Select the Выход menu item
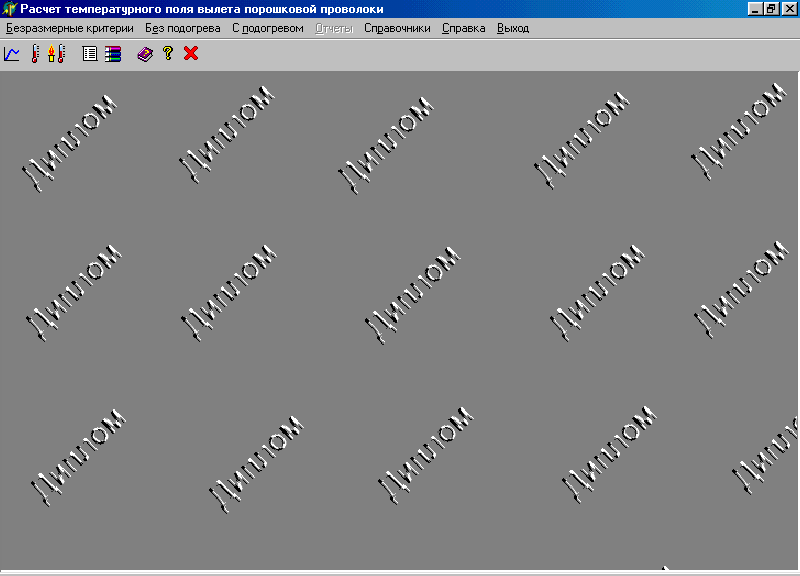The image size is (800, 576). tap(513, 29)
